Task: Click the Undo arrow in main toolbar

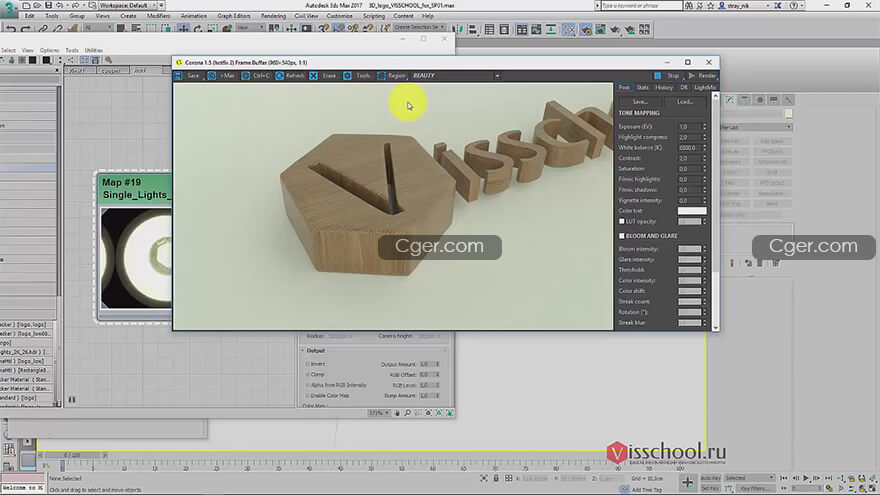Action: tap(11, 29)
